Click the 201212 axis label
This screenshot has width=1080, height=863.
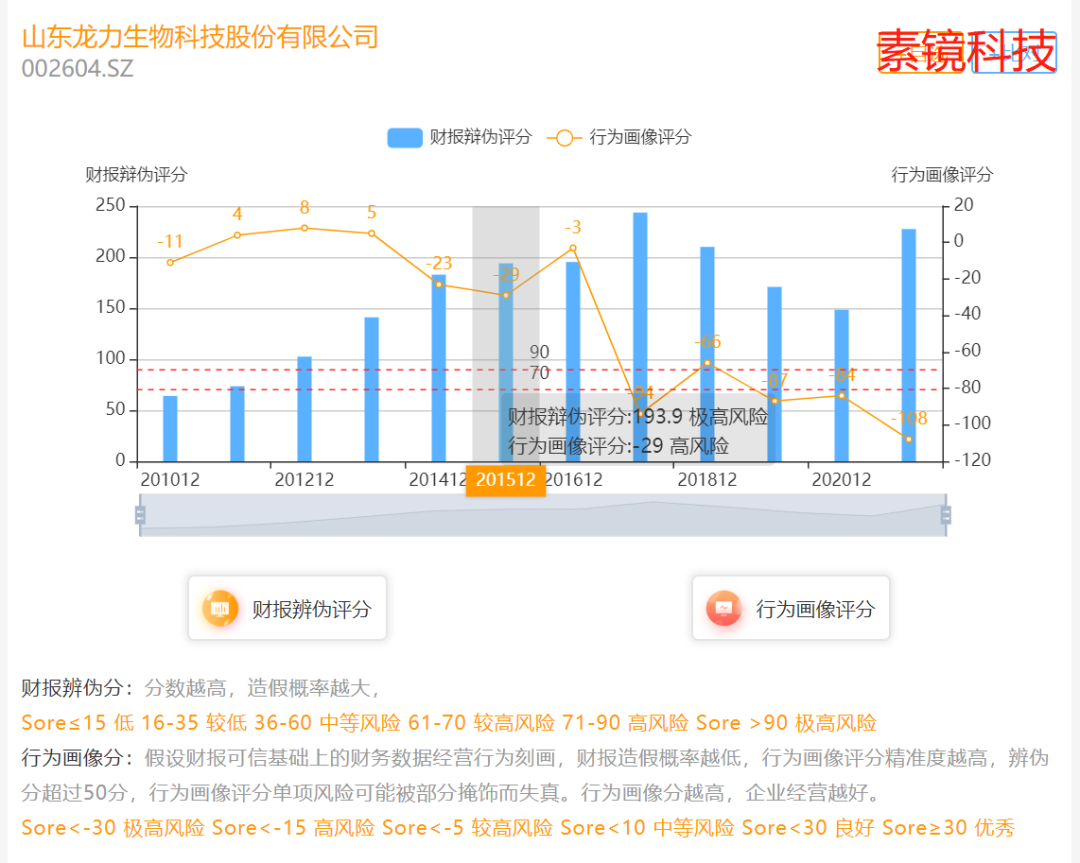pyautogui.click(x=304, y=479)
